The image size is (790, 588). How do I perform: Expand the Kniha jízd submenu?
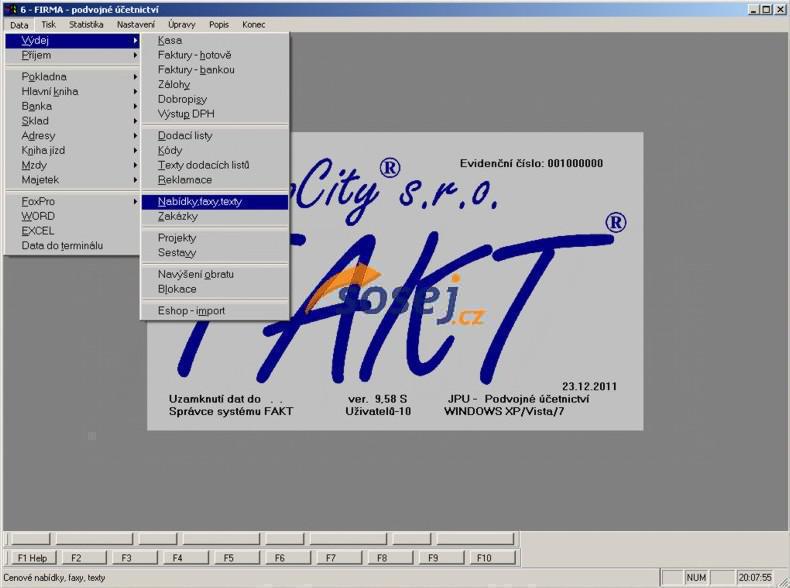tap(73, 150)
